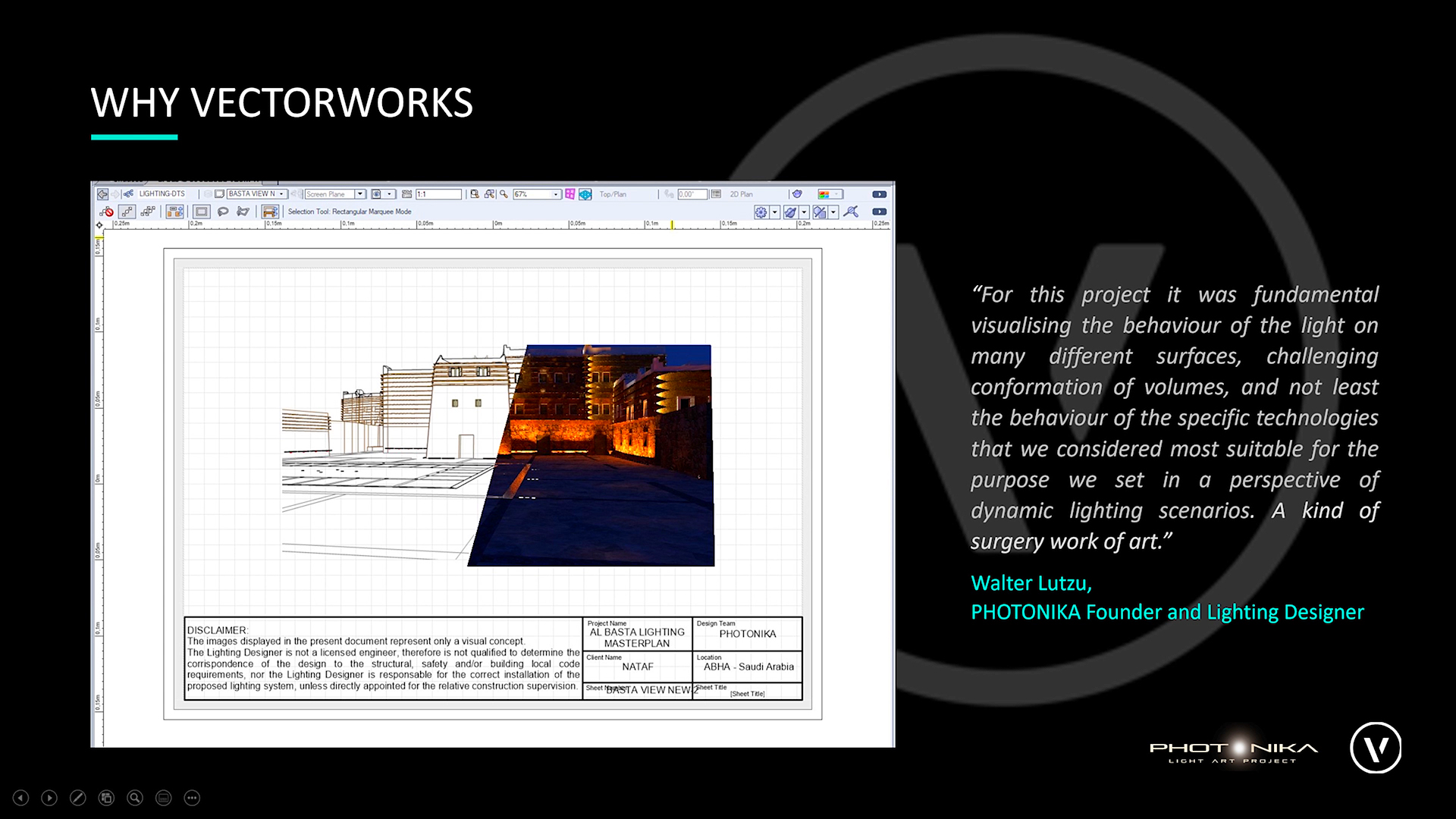
Task: Click the Layers stack icon
Action: pyautogui.click(x=208, y=194)
